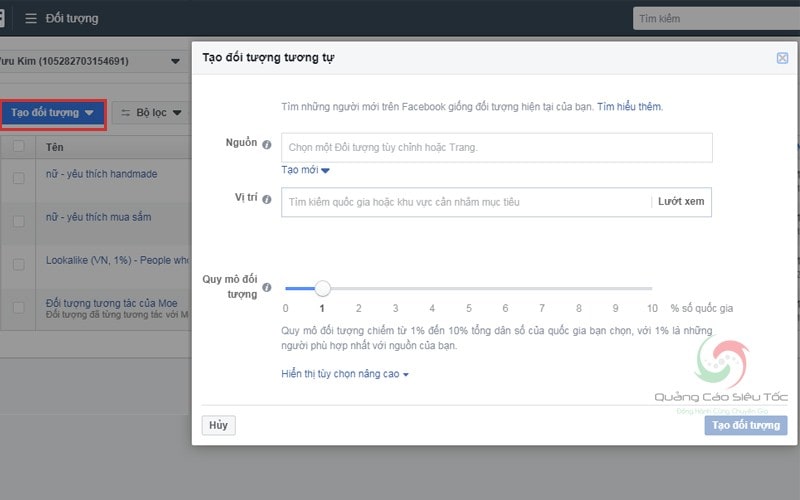
Task: Click the Nguồn source input field
Action: 496,147
